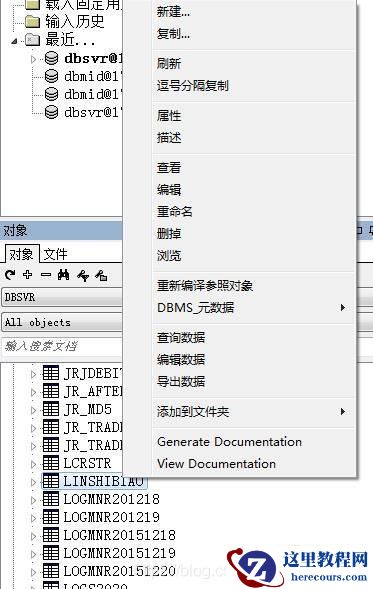The image size is (373, 589).
Task: Click table icon of LOGMNR20151219
Action: pos(51,553)
